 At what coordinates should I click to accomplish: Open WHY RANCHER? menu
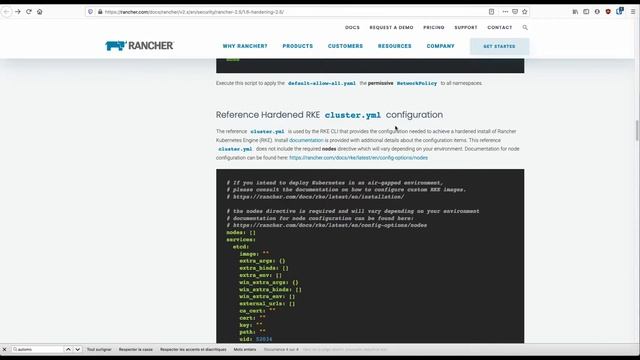(245, 46)
